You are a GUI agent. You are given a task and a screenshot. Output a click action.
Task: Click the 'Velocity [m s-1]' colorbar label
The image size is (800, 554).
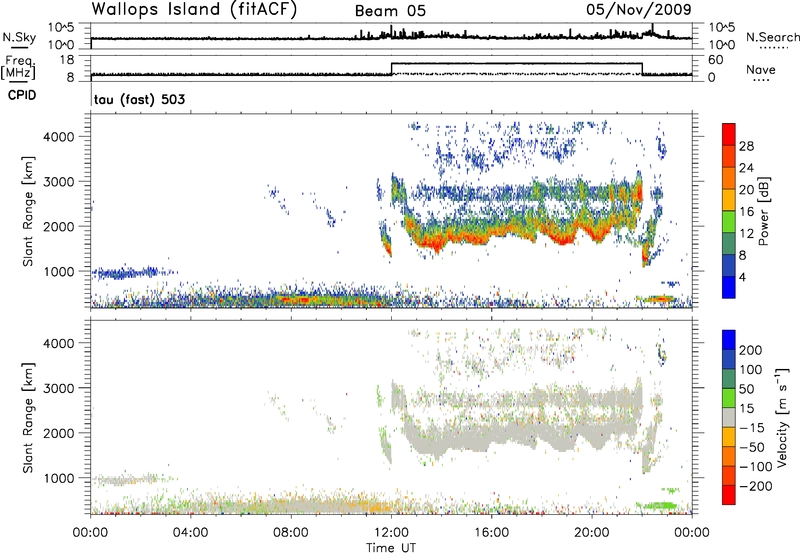pos(783,417)
